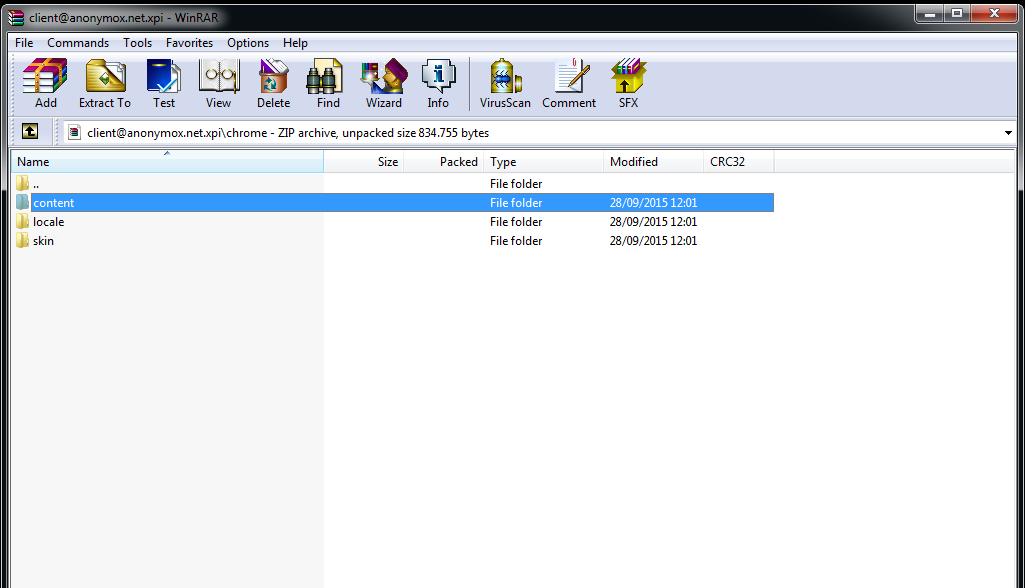Click the archive path text field
The width and height of the screenshot is (1025, 588).
pos(539,133)
